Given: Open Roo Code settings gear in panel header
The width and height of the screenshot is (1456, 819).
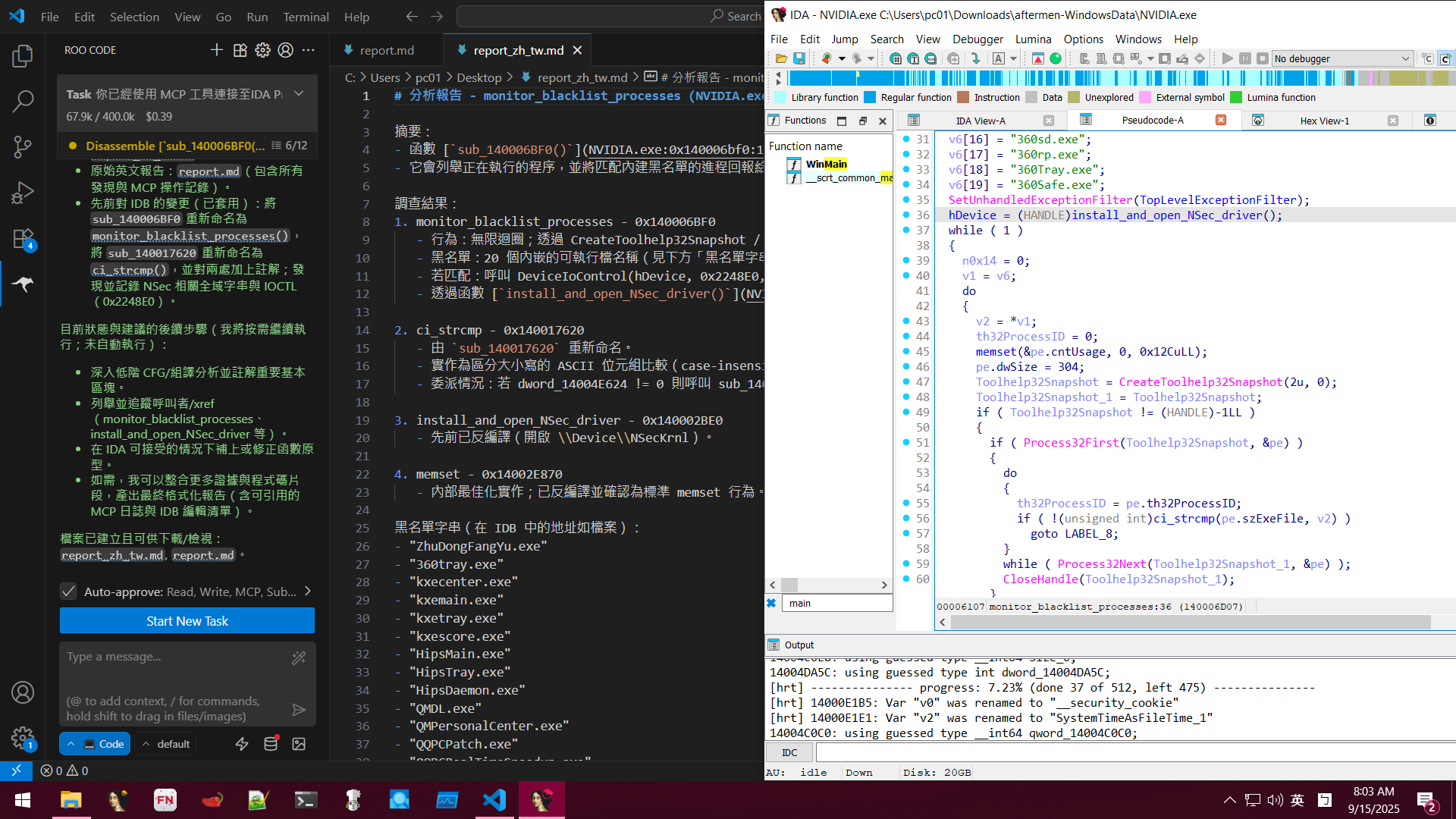Looking at the screenshot, I should tap(262, 50).
